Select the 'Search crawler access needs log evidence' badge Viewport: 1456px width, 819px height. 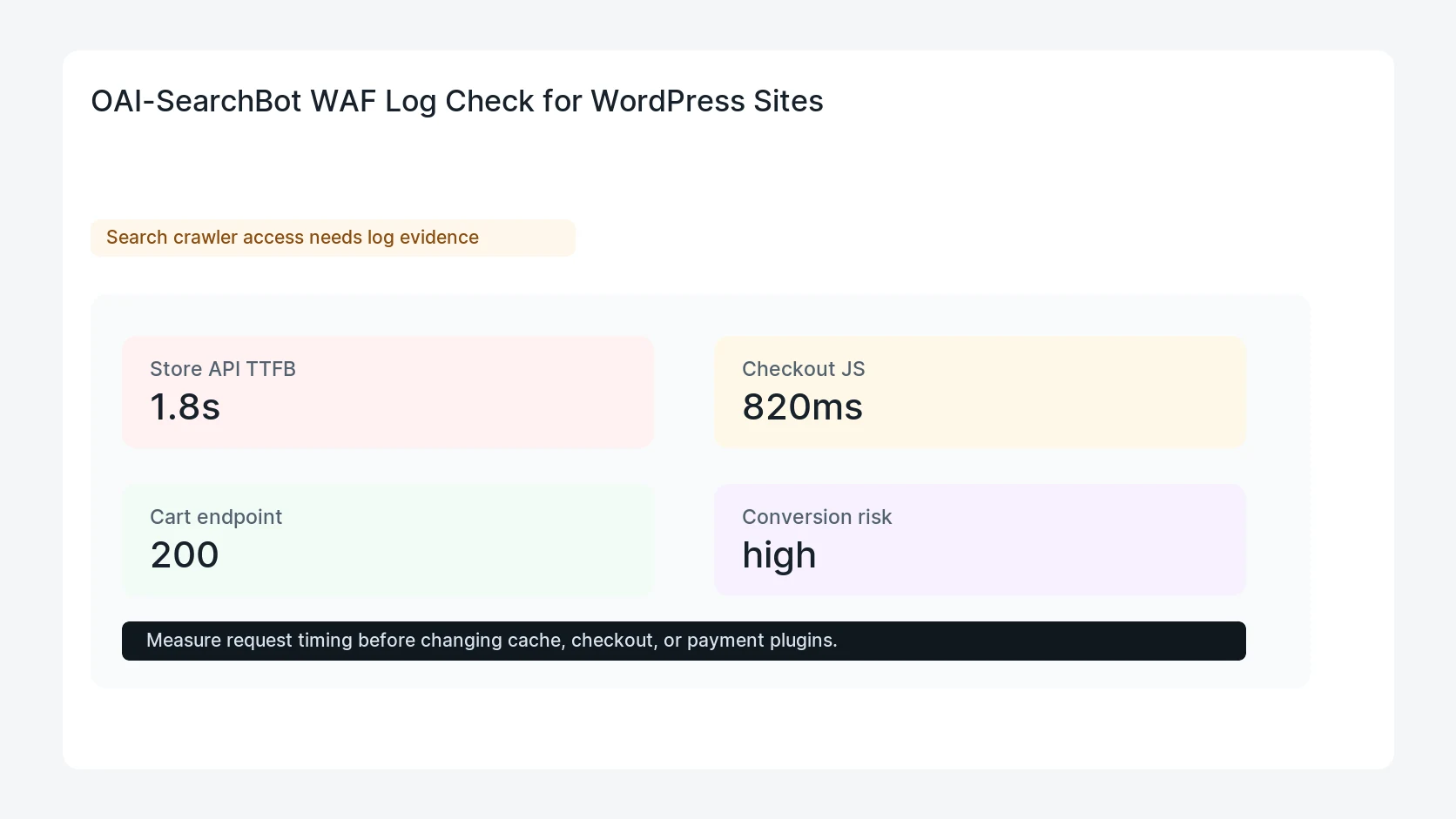[x=333, y=238]
